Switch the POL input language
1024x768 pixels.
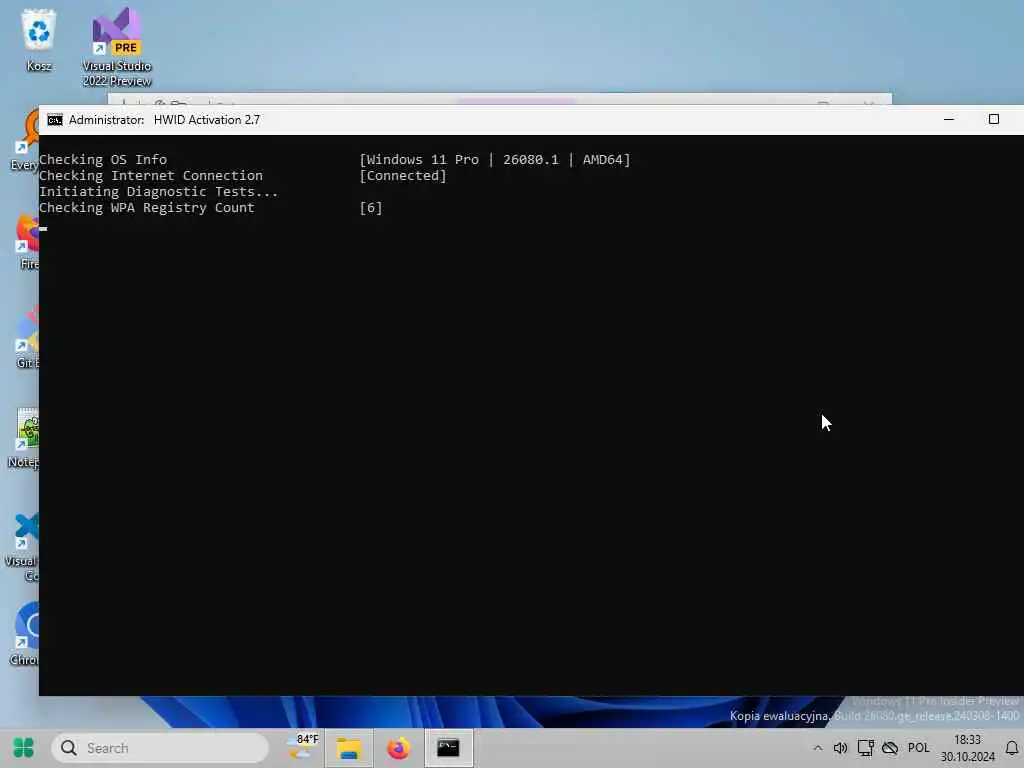918,748
